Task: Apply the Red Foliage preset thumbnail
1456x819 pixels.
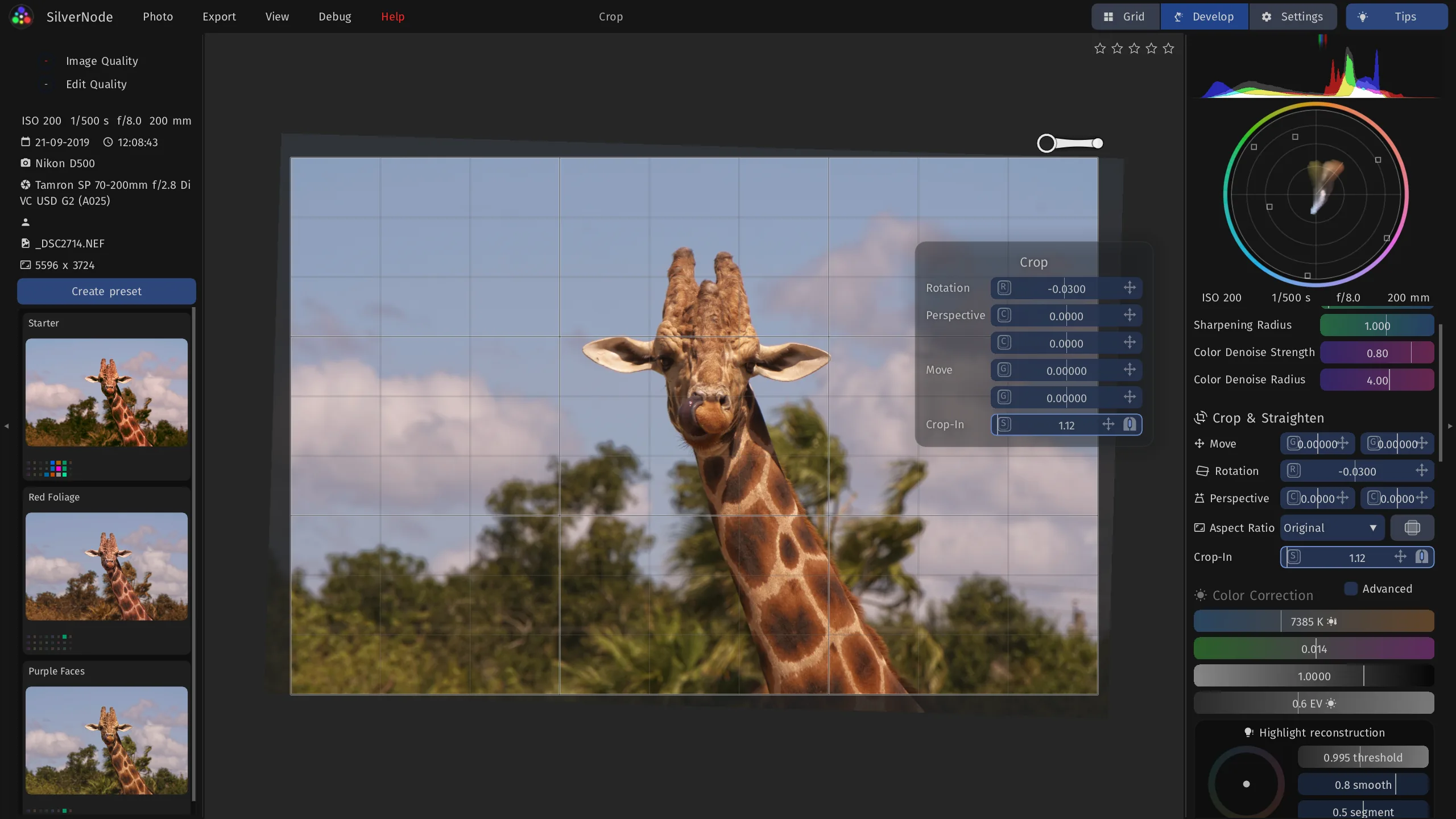Action: (106, 566)
